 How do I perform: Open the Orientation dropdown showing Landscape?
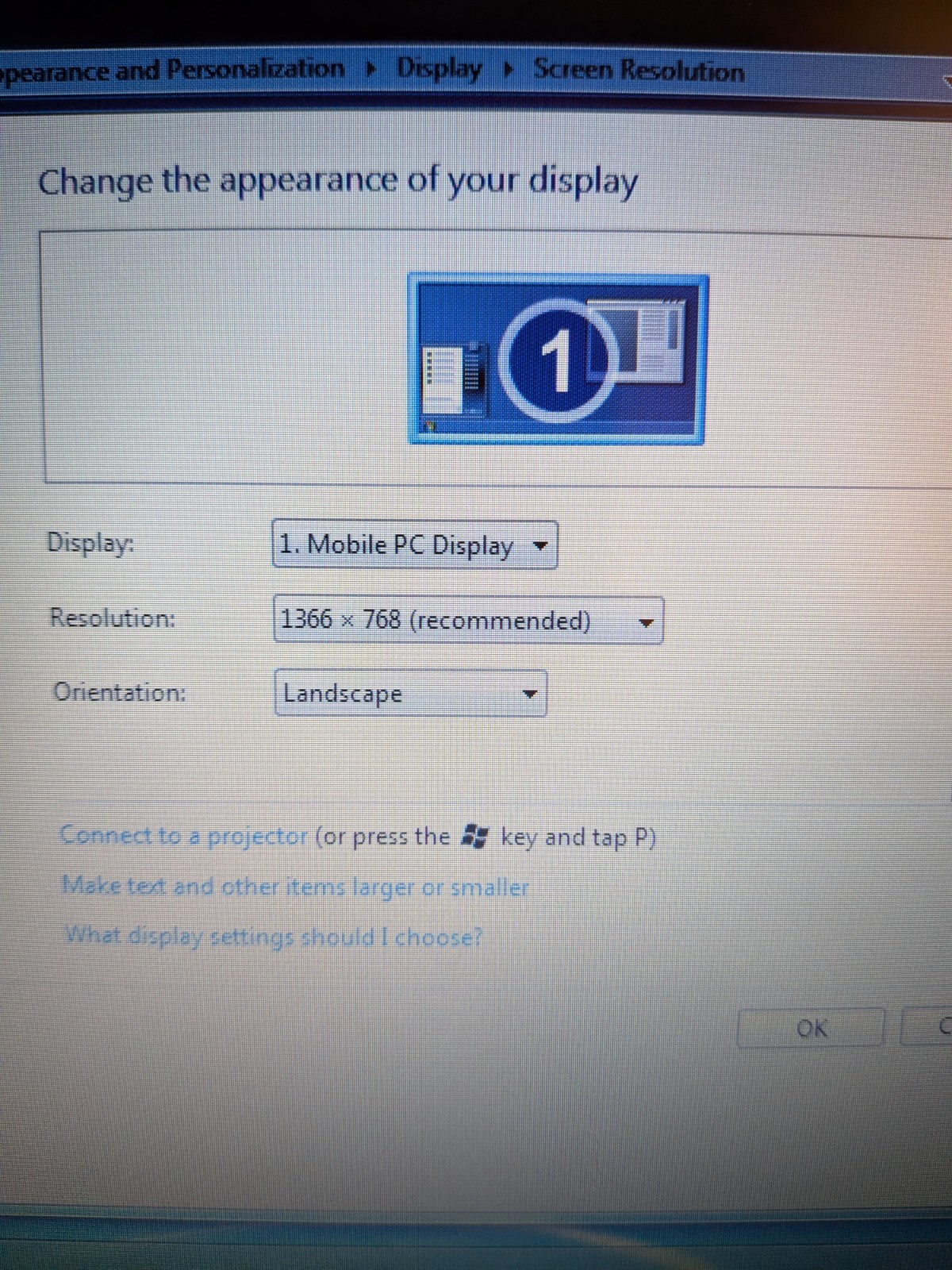411,694
